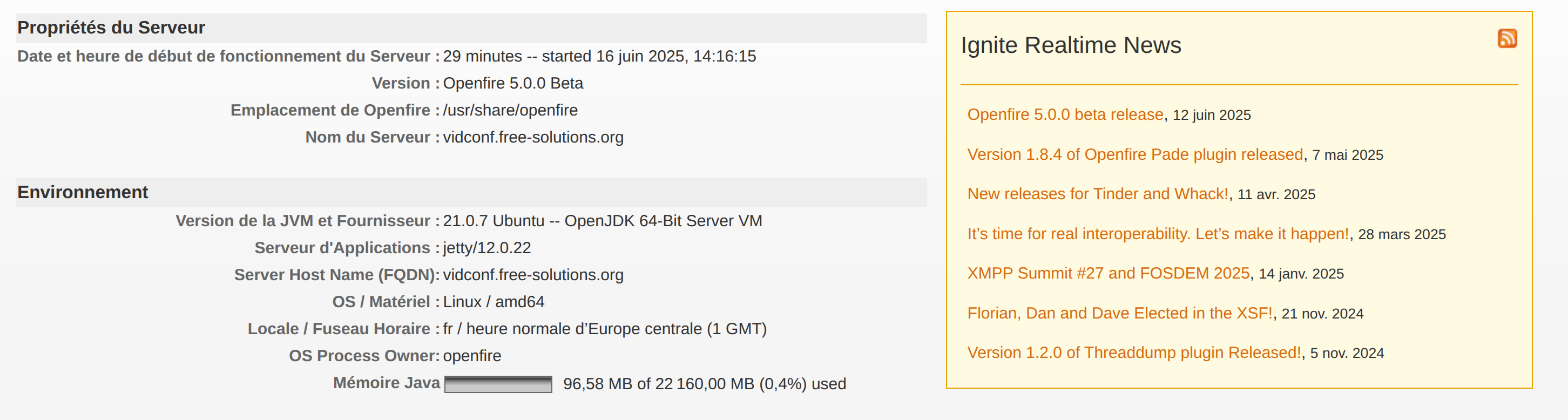Open 'Version 1.2.0 of Threaddump plugin Released!' link
This screenshot has height=420, width=1568.
pos(1134,353)
